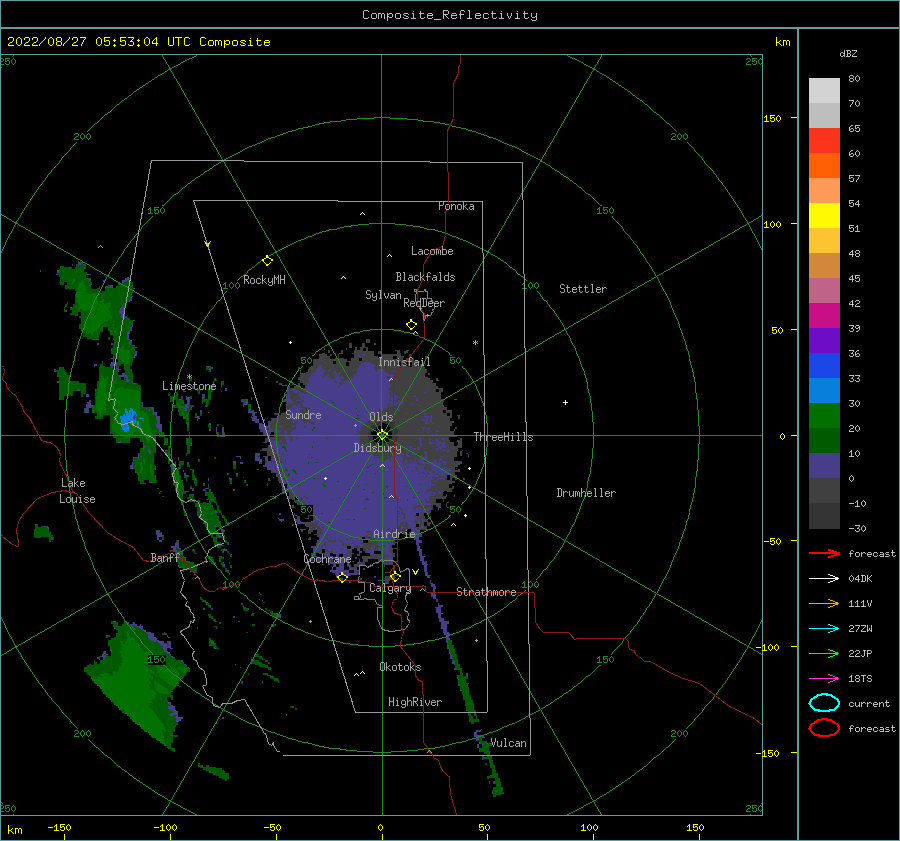The width and height of the screenshot is (900, 841).
Task: Click the Vulcan town label
Action: click(x=508, y=743)
